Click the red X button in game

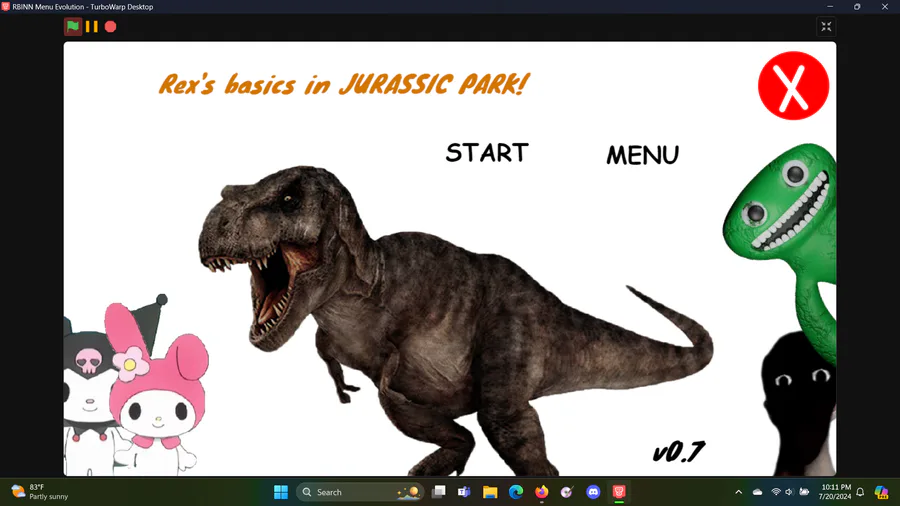coord(793,85)
